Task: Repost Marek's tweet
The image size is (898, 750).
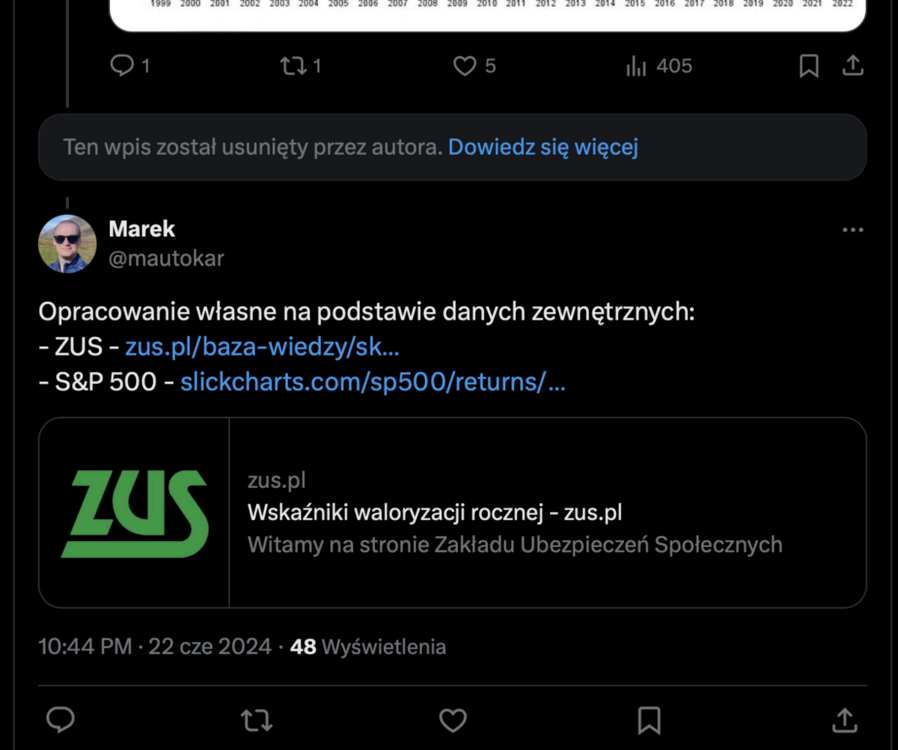Action: [x=256, y=719]
